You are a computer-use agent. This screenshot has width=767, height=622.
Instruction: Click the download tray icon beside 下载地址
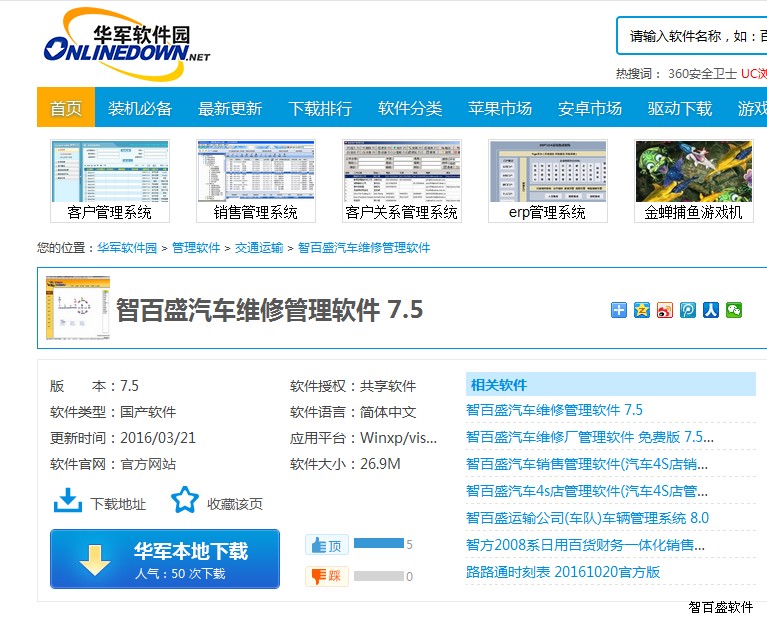[x=68, y=500]
